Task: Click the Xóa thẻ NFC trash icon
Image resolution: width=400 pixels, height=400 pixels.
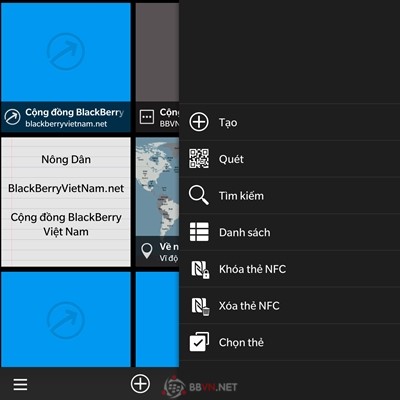Action: click(200, 306)
